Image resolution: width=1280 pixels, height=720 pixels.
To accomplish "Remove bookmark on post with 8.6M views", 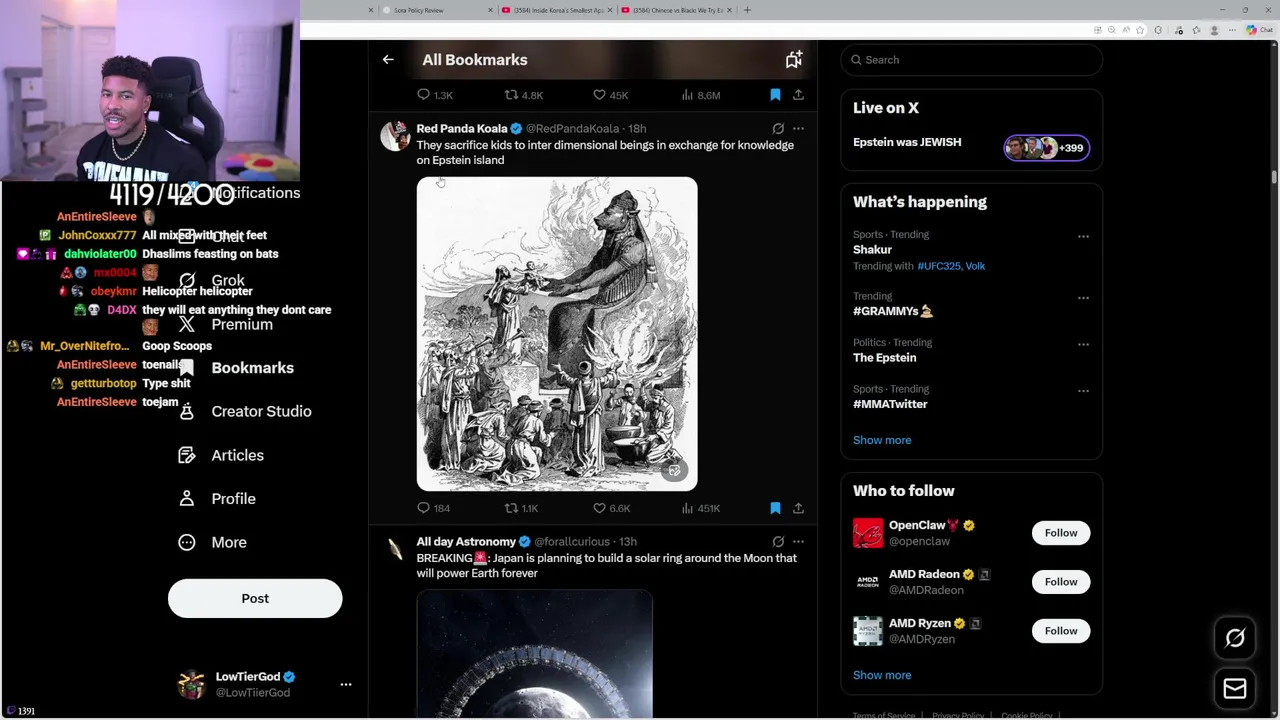I will pos(775,95).
